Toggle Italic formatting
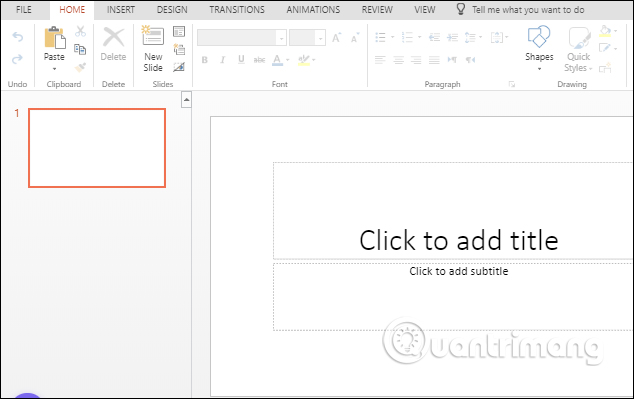The height and width of the screenshot is (399, 634). 222,60
